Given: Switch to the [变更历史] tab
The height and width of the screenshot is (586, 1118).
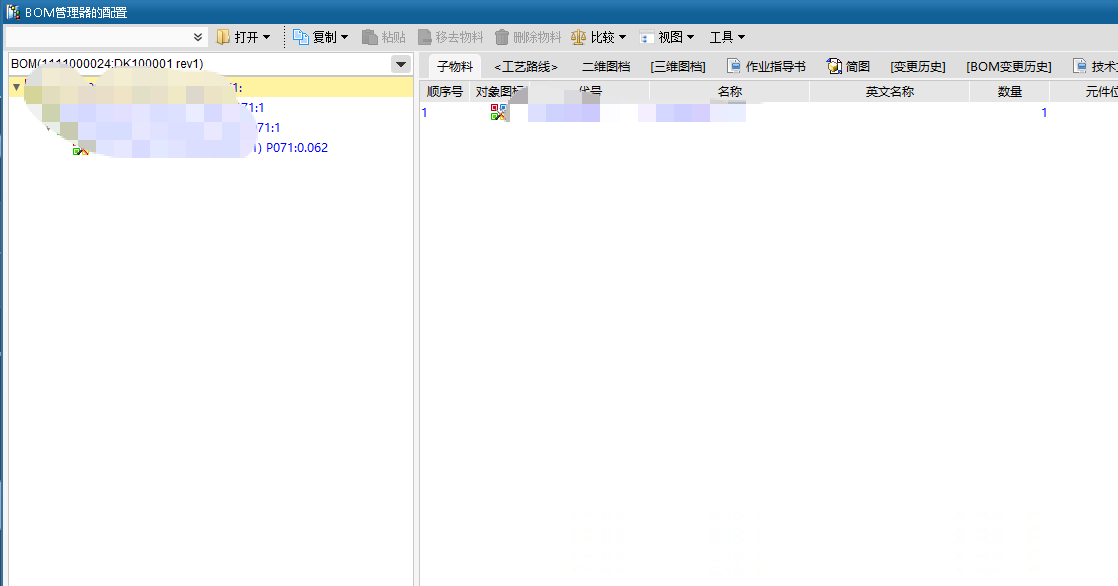Looking at the screenshot, I should (918, 66).
